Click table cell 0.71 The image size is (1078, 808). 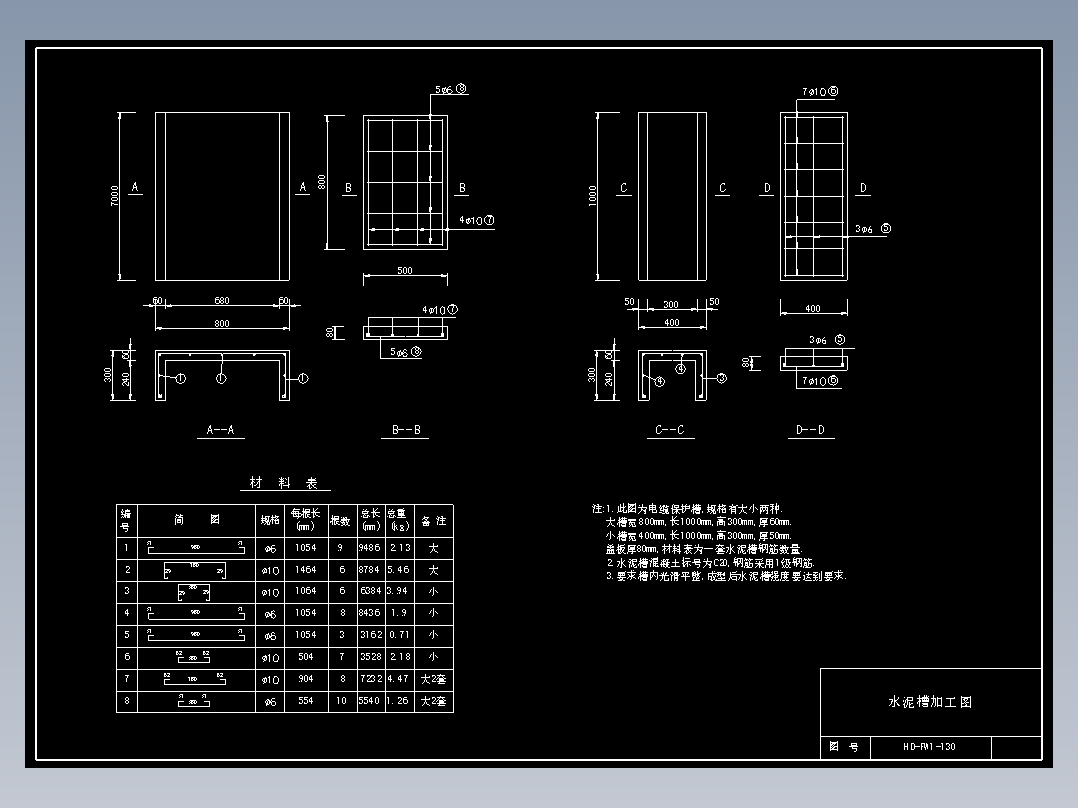(x=399, y=635)
